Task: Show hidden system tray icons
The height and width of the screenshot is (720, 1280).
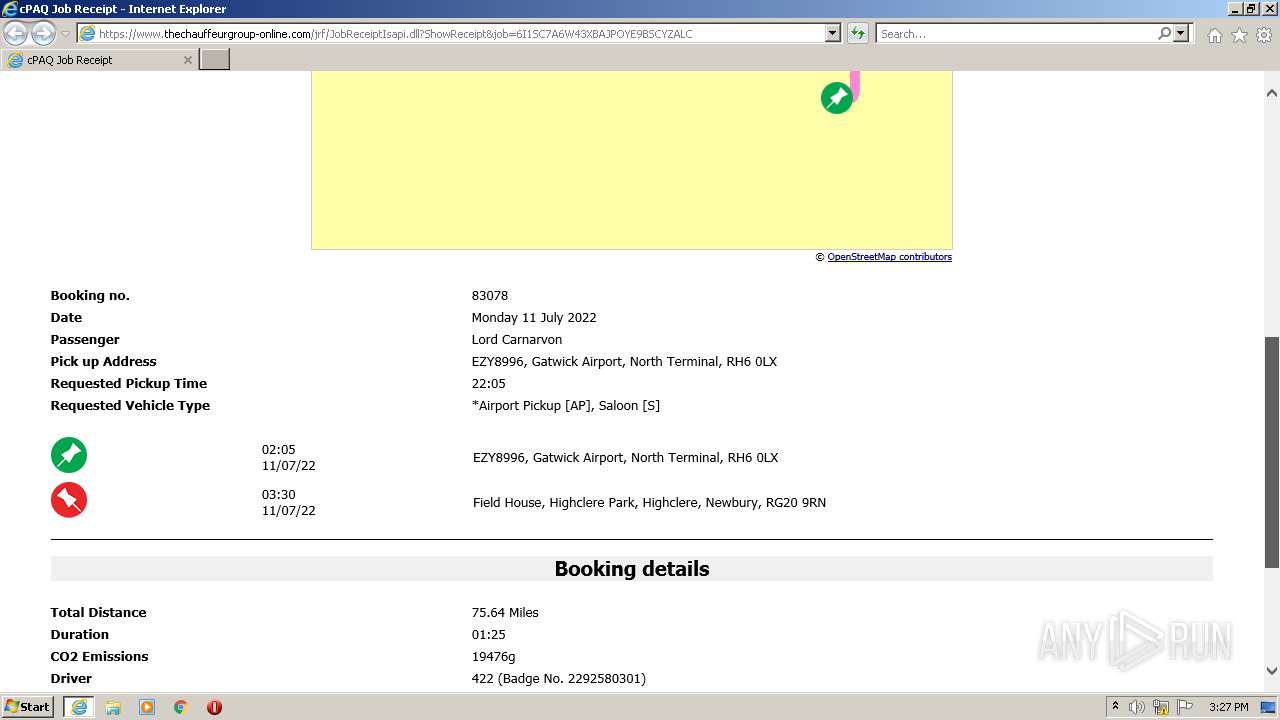Action: click(x=1115, y=707)
